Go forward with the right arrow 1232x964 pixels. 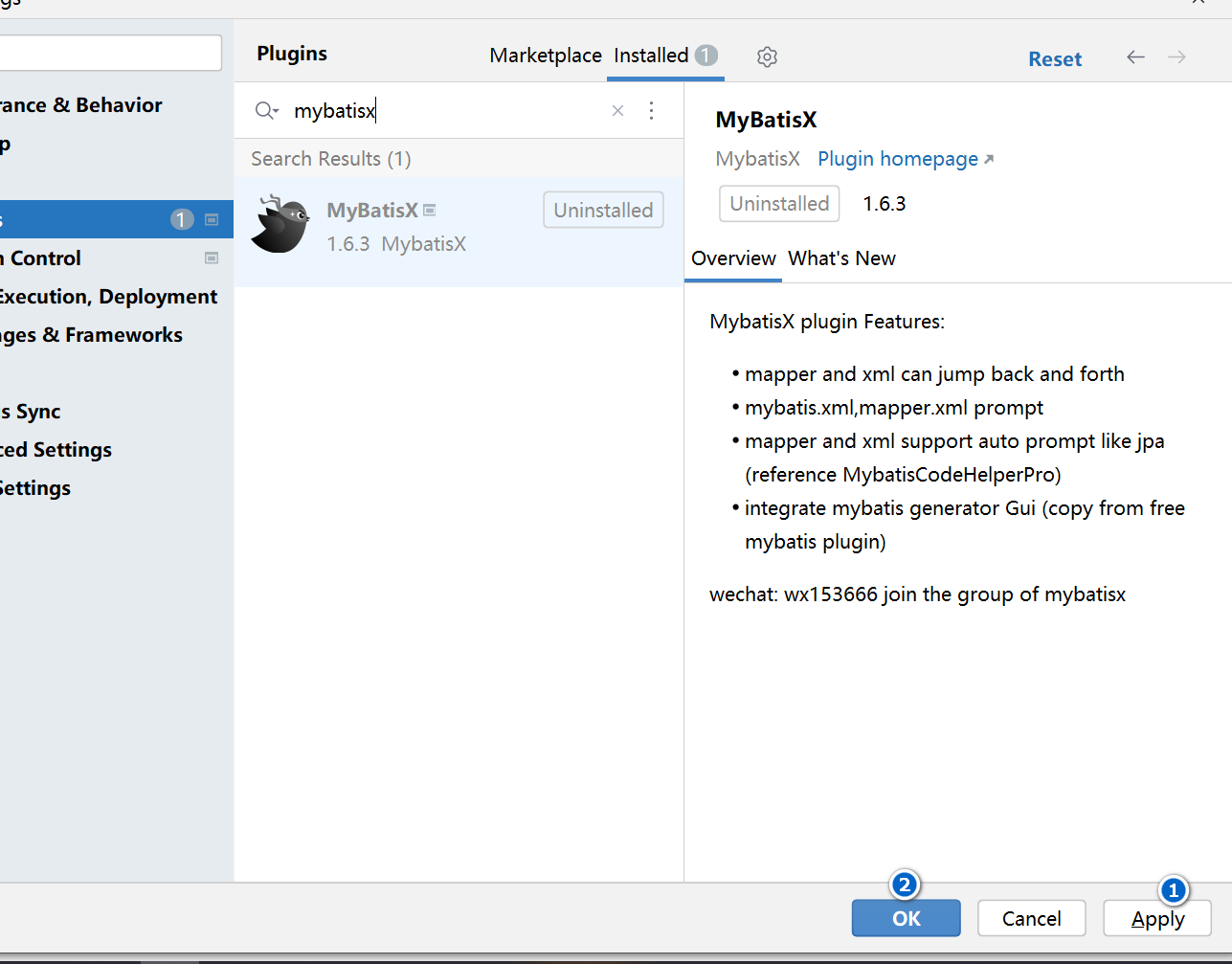pyautogui.click(x=1176, y=57)
